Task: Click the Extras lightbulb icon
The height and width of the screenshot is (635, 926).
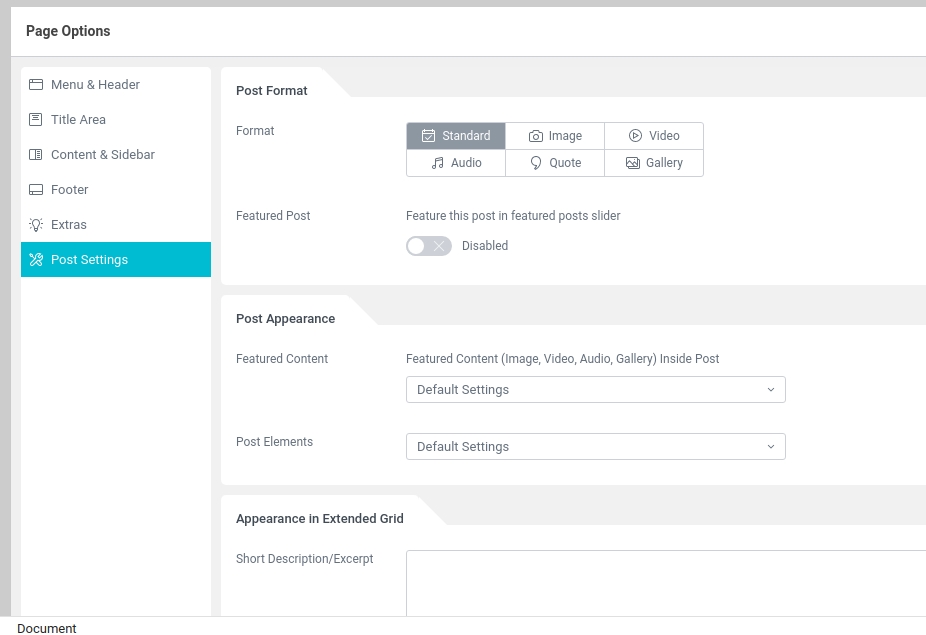Action: [x=36, y=225]
